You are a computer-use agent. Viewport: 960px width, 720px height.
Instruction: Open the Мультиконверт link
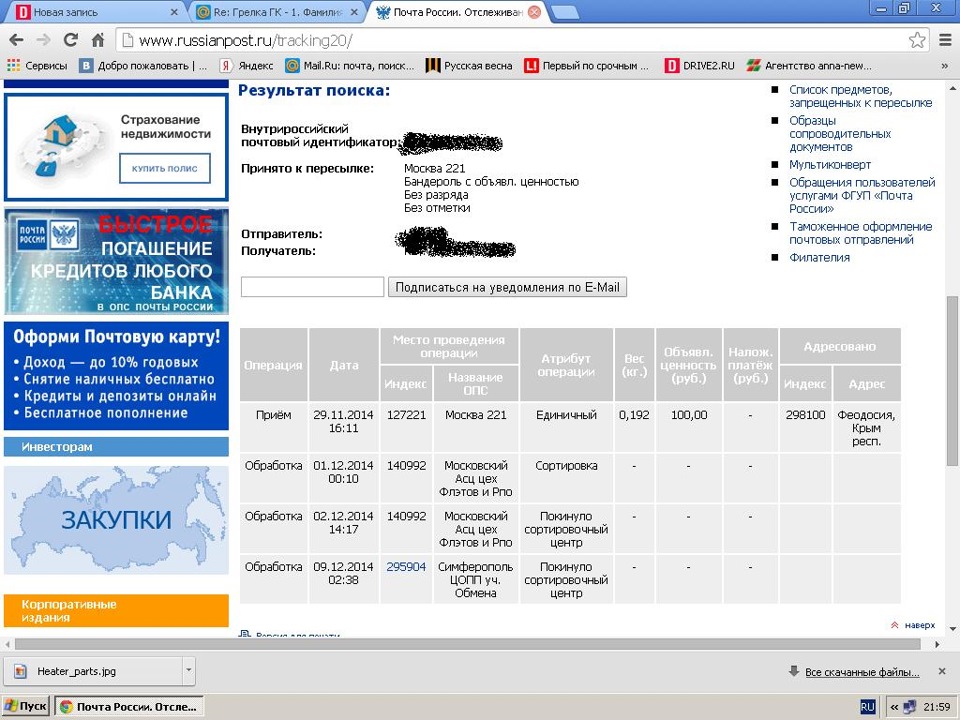[830, 165]
